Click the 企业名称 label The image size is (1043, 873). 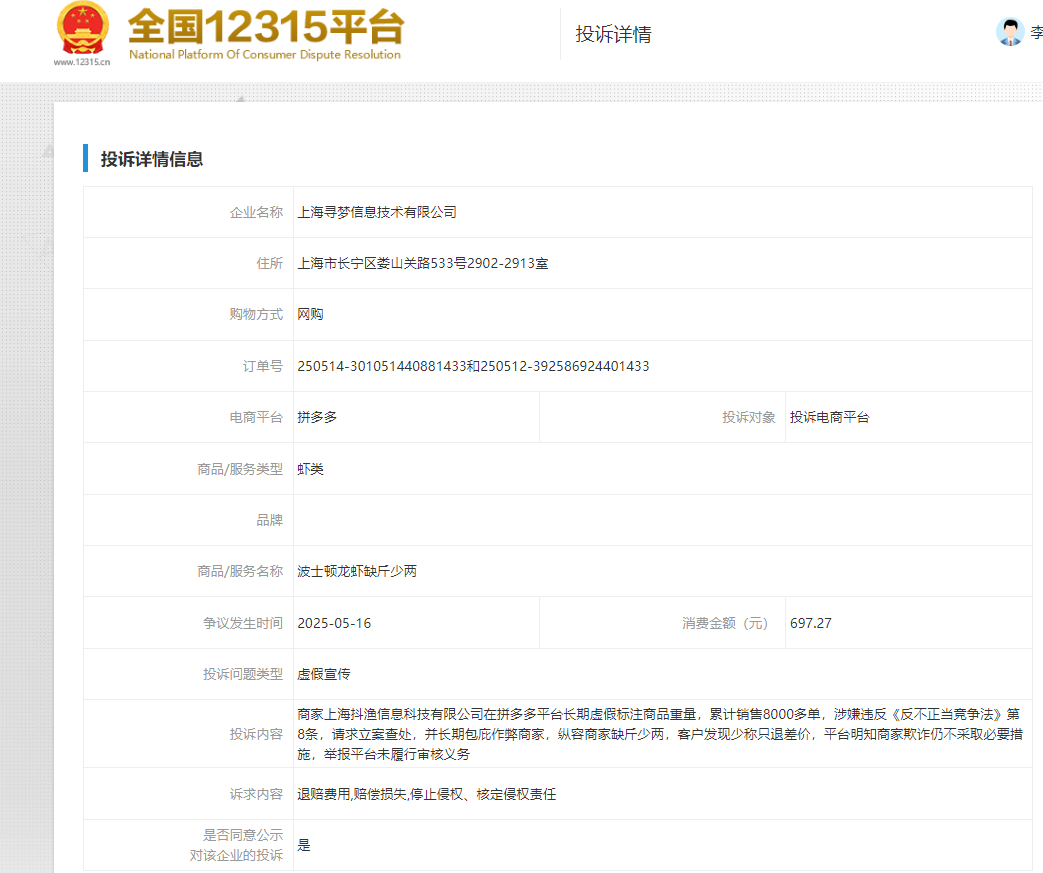256,212
